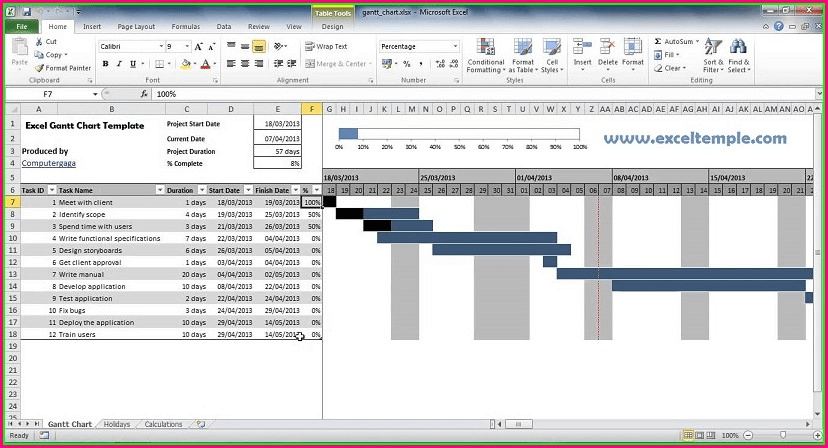The image size is (828, 448).
Task: Click Decrease Decimal icon
Action: 454,64
